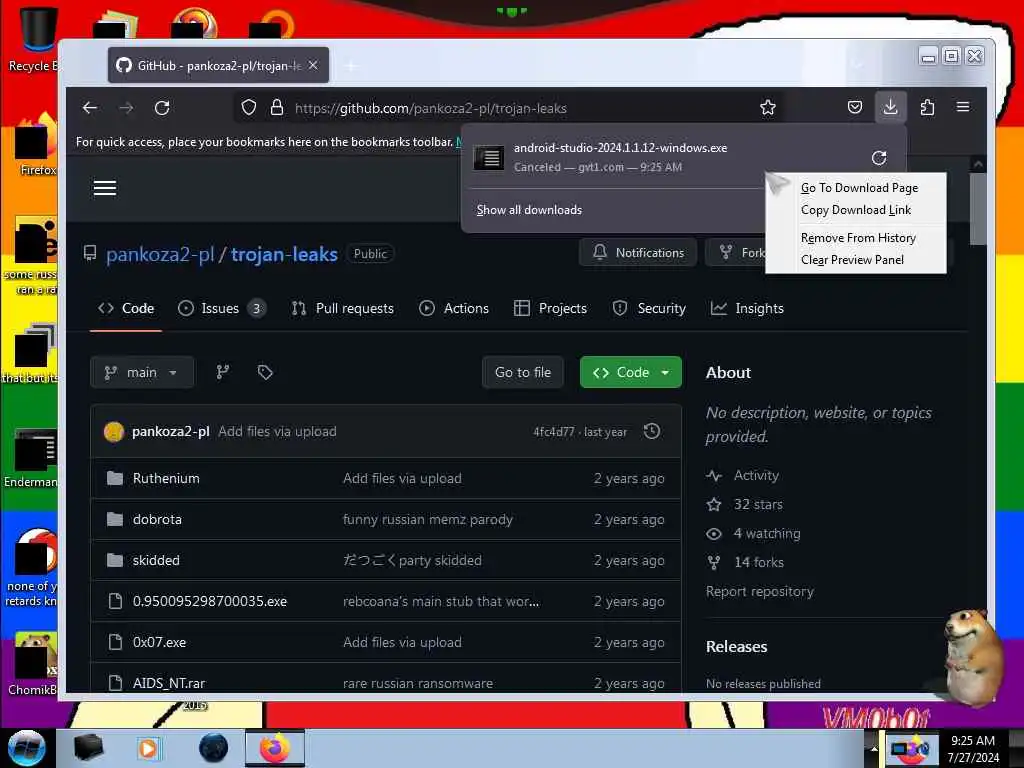The height and width of the screenshot is (768, 1024).
Task: Choose Copy Download Link
Action: pos(856,210)
